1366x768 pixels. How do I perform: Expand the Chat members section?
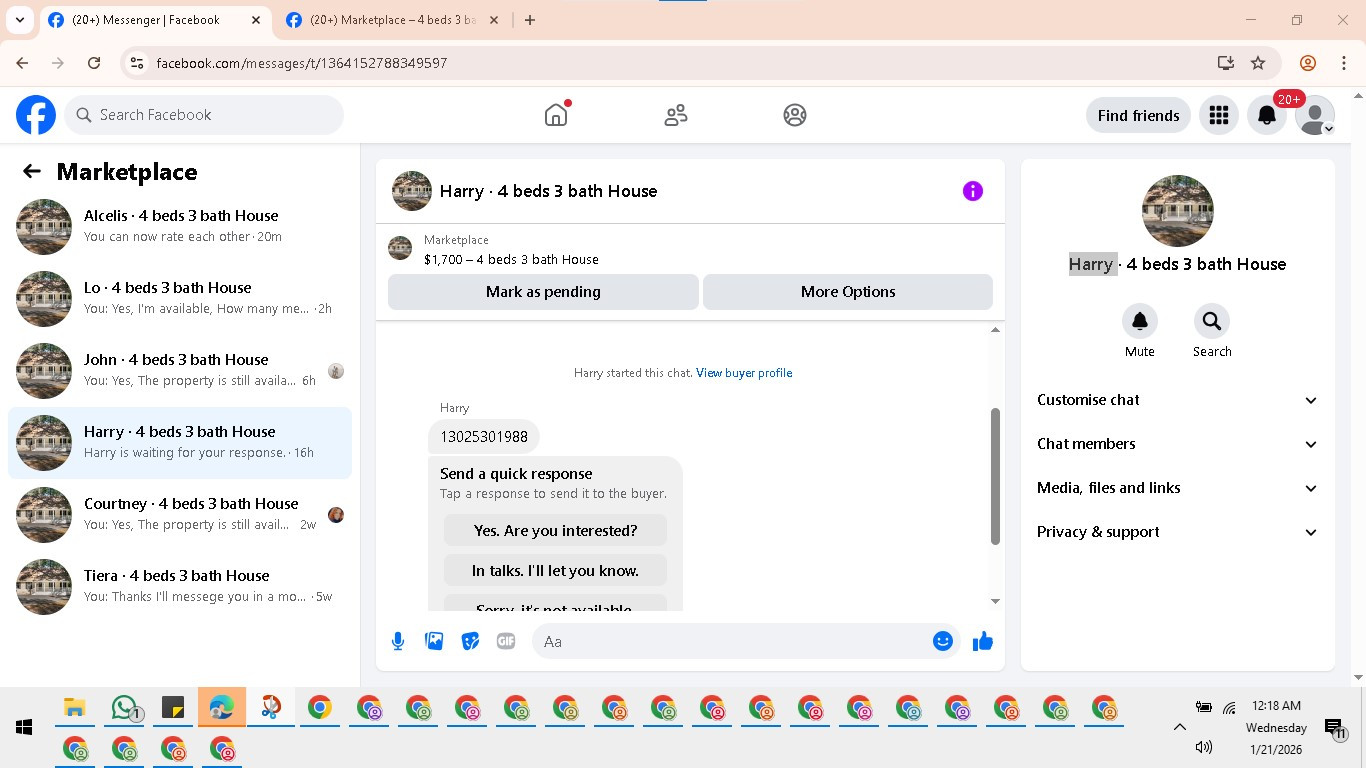1178,444
